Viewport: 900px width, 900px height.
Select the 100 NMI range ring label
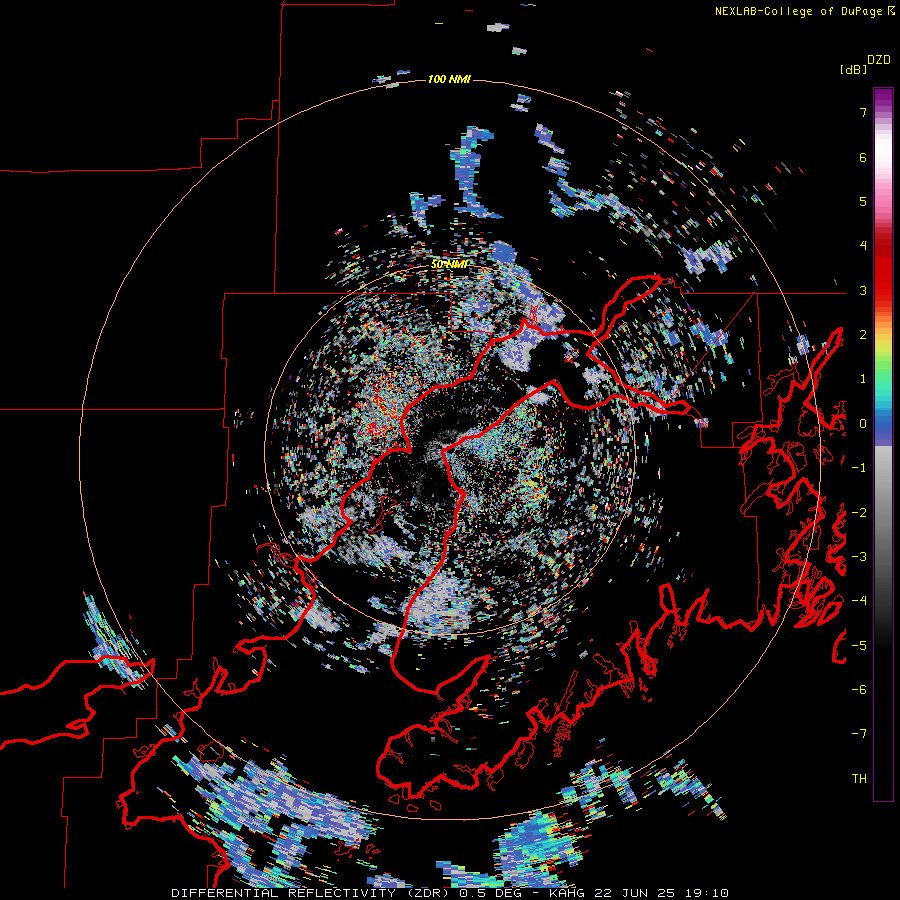coord(449,79)
